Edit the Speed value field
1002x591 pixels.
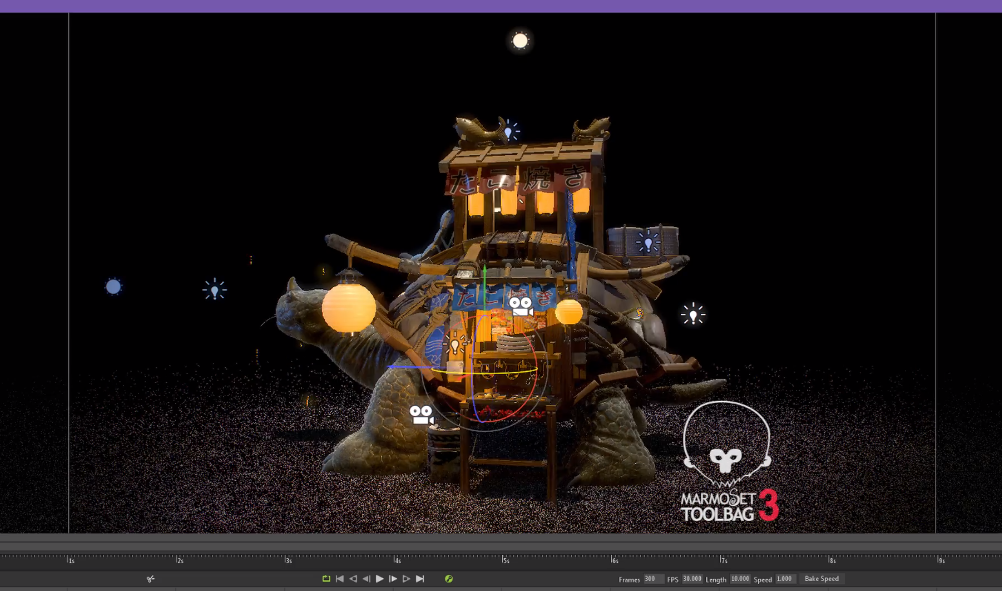coord(785,579)
